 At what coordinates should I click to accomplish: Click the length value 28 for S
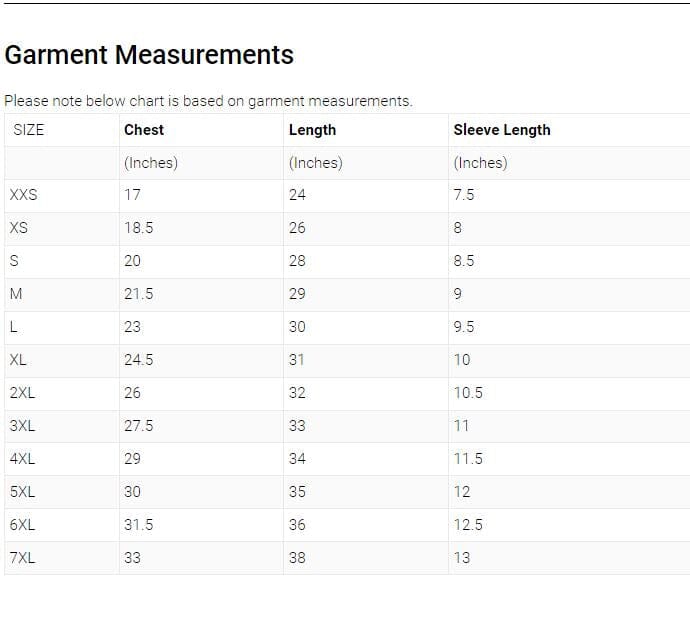click(x=297, y=261)
